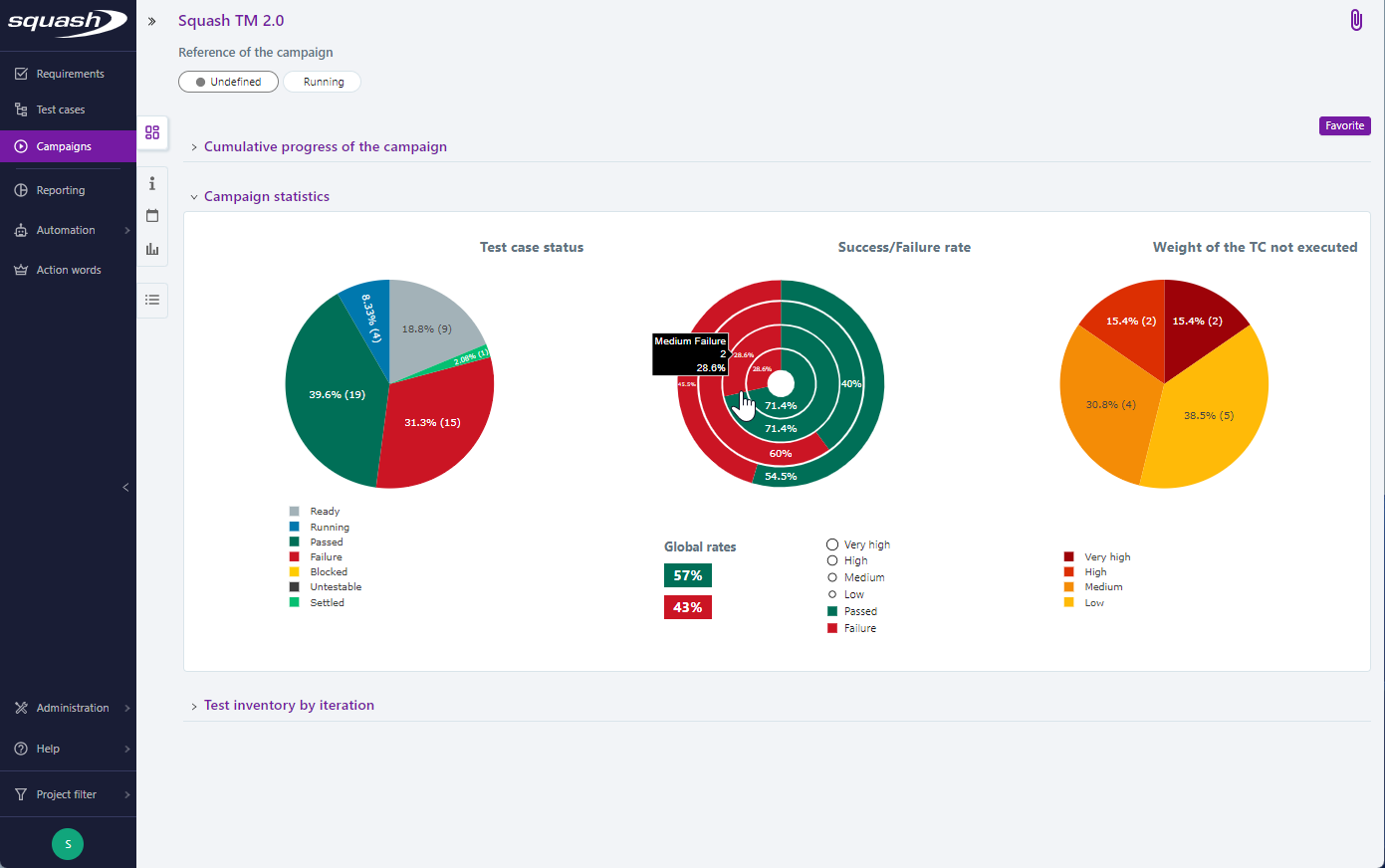Switch to the Test cases section
Viewport: 1385px width, 868px height.
(59, 109)
